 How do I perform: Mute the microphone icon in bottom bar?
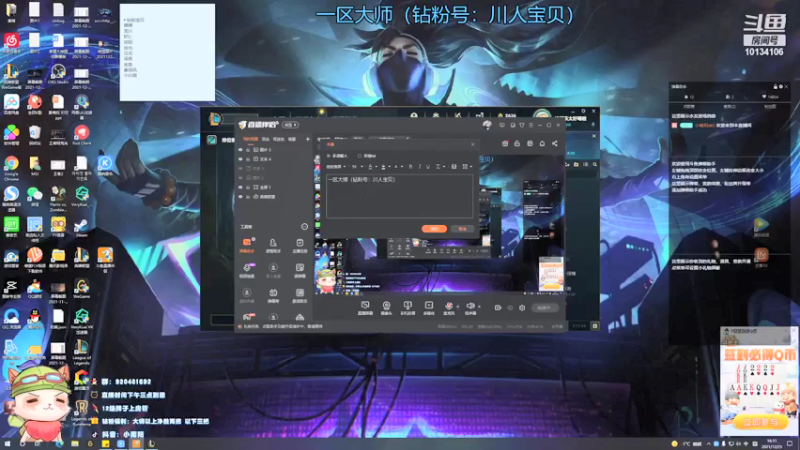448,306
